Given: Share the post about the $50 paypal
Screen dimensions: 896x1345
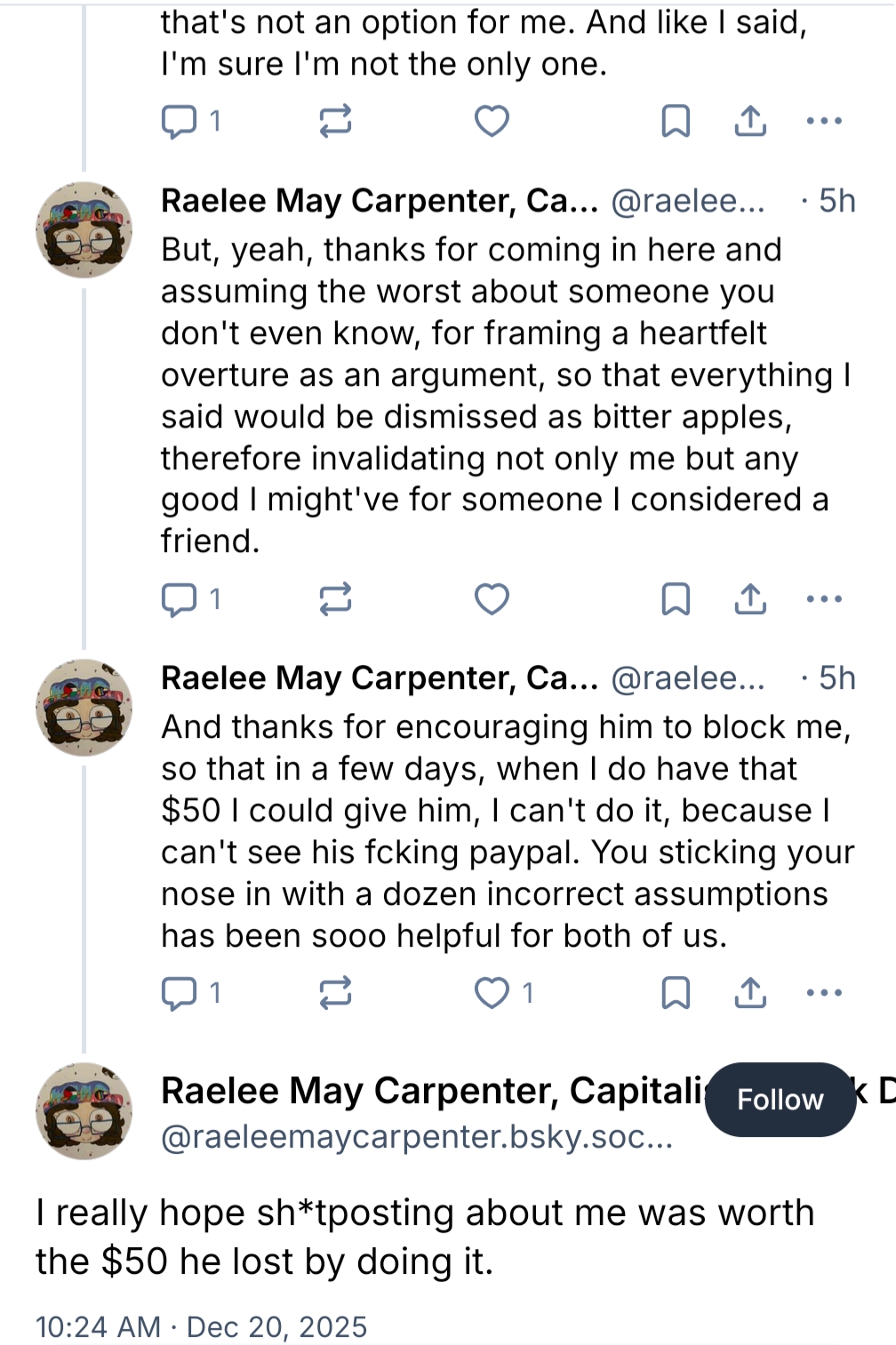Looking at the screenshot, I should pyautogui.click(x=750, y=992).
